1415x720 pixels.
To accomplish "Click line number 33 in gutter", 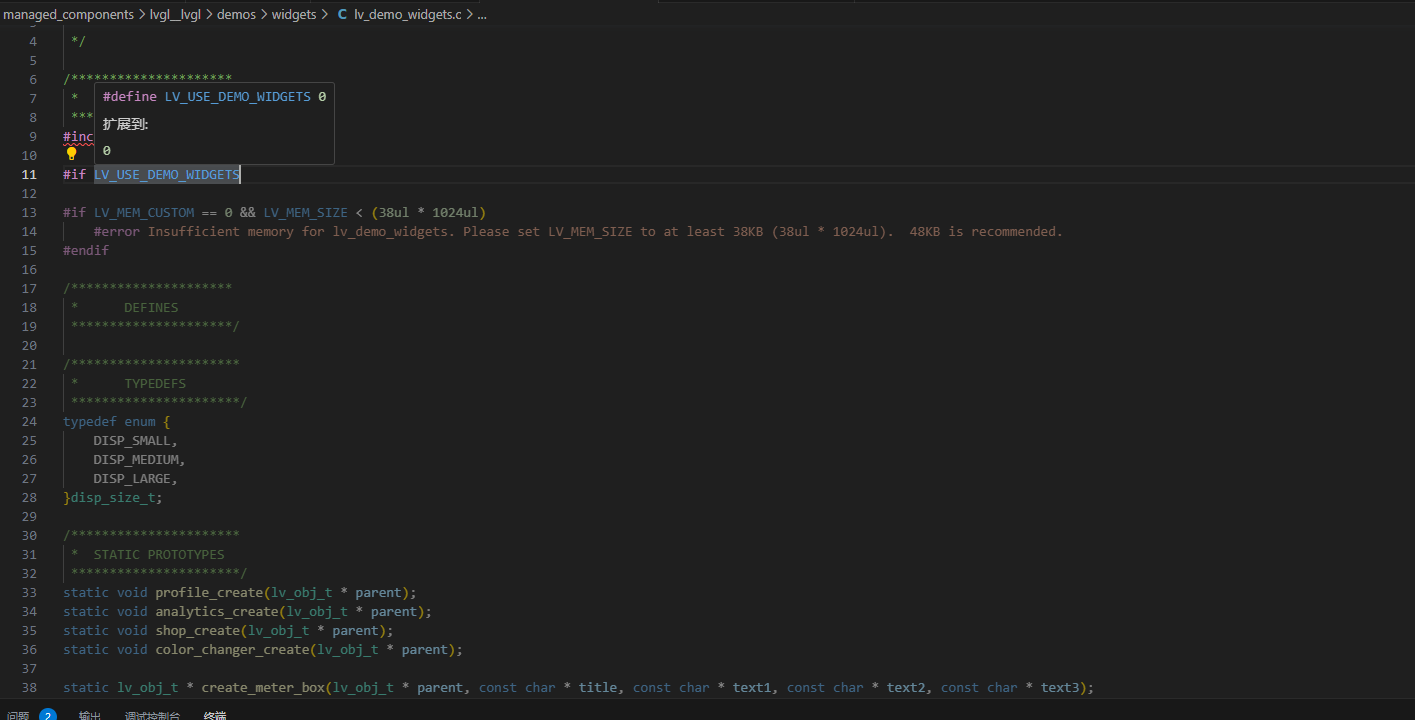I will click(30, 592).
